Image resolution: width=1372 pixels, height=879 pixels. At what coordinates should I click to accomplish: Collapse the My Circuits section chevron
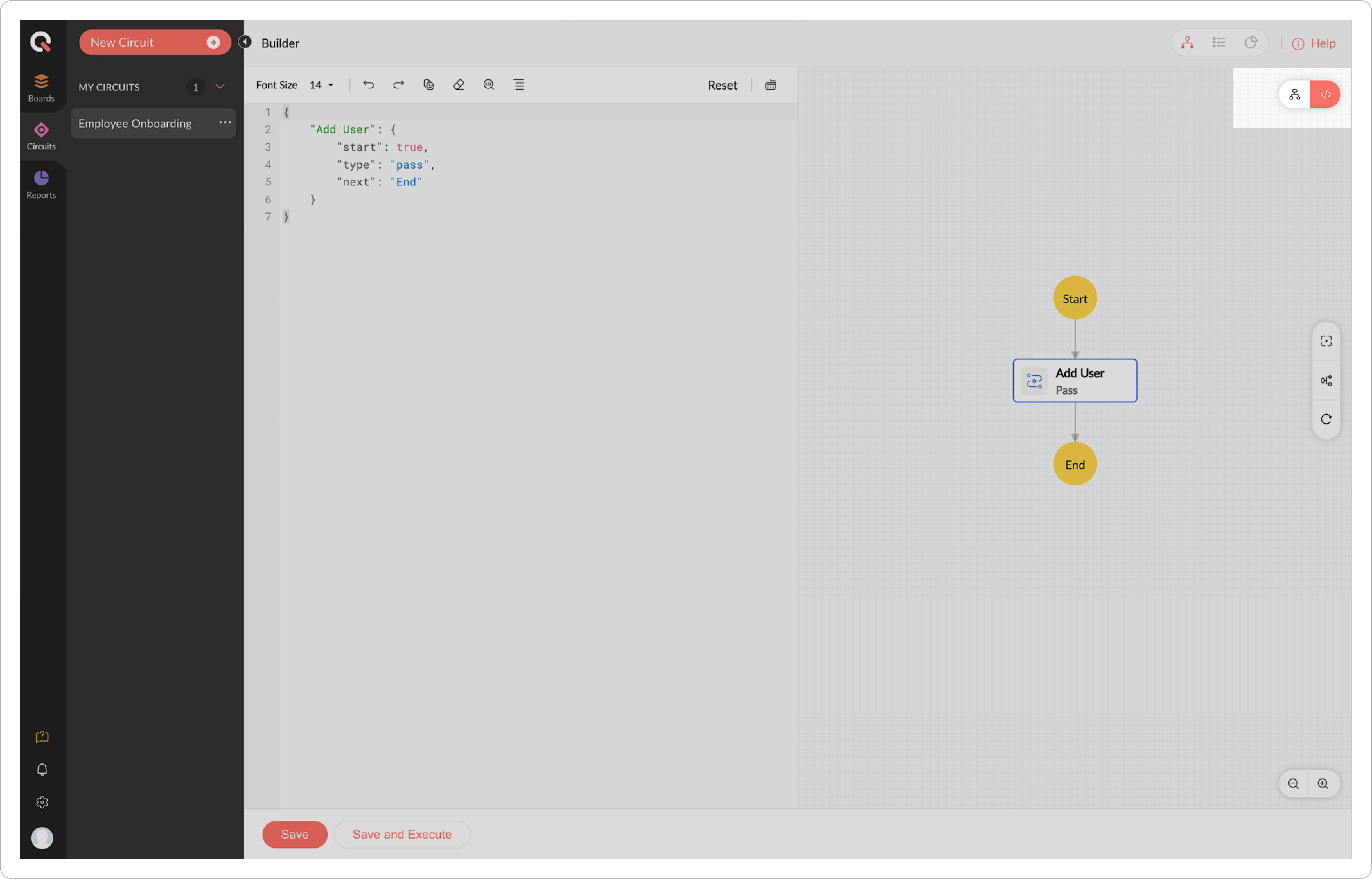pos(220,87)
